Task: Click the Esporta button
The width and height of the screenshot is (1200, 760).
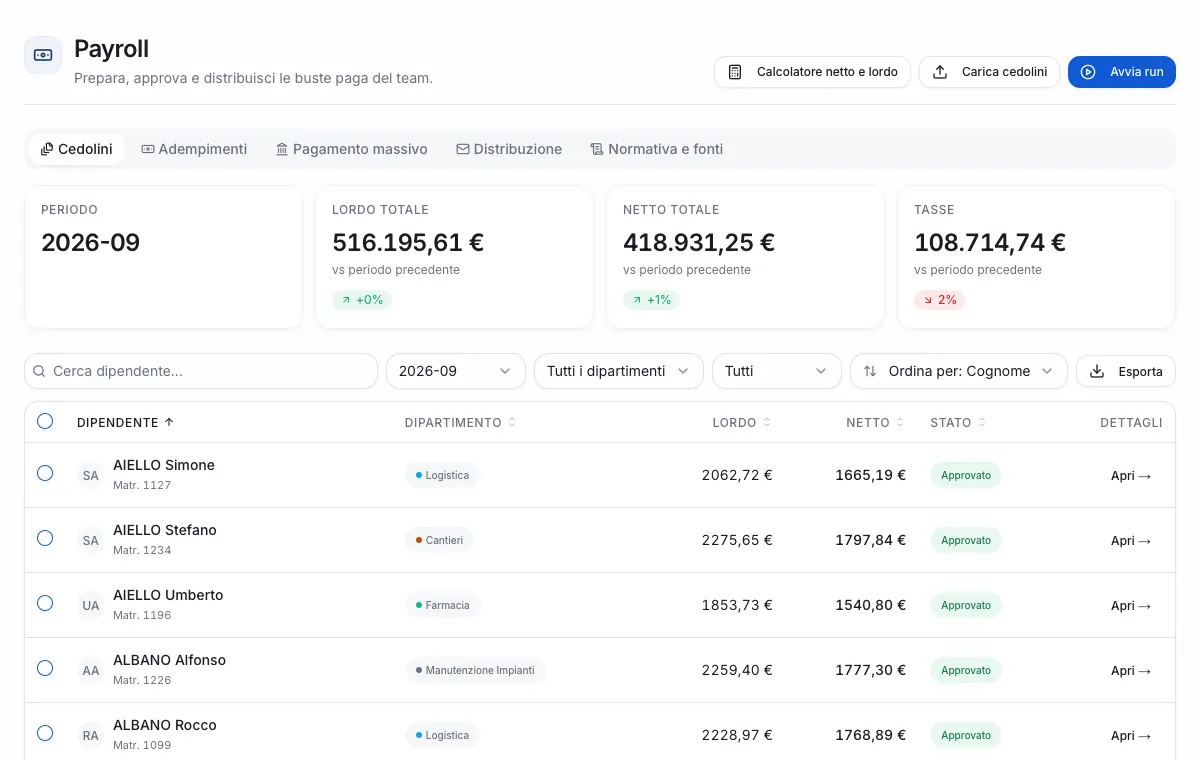Action: [1126, 371]
